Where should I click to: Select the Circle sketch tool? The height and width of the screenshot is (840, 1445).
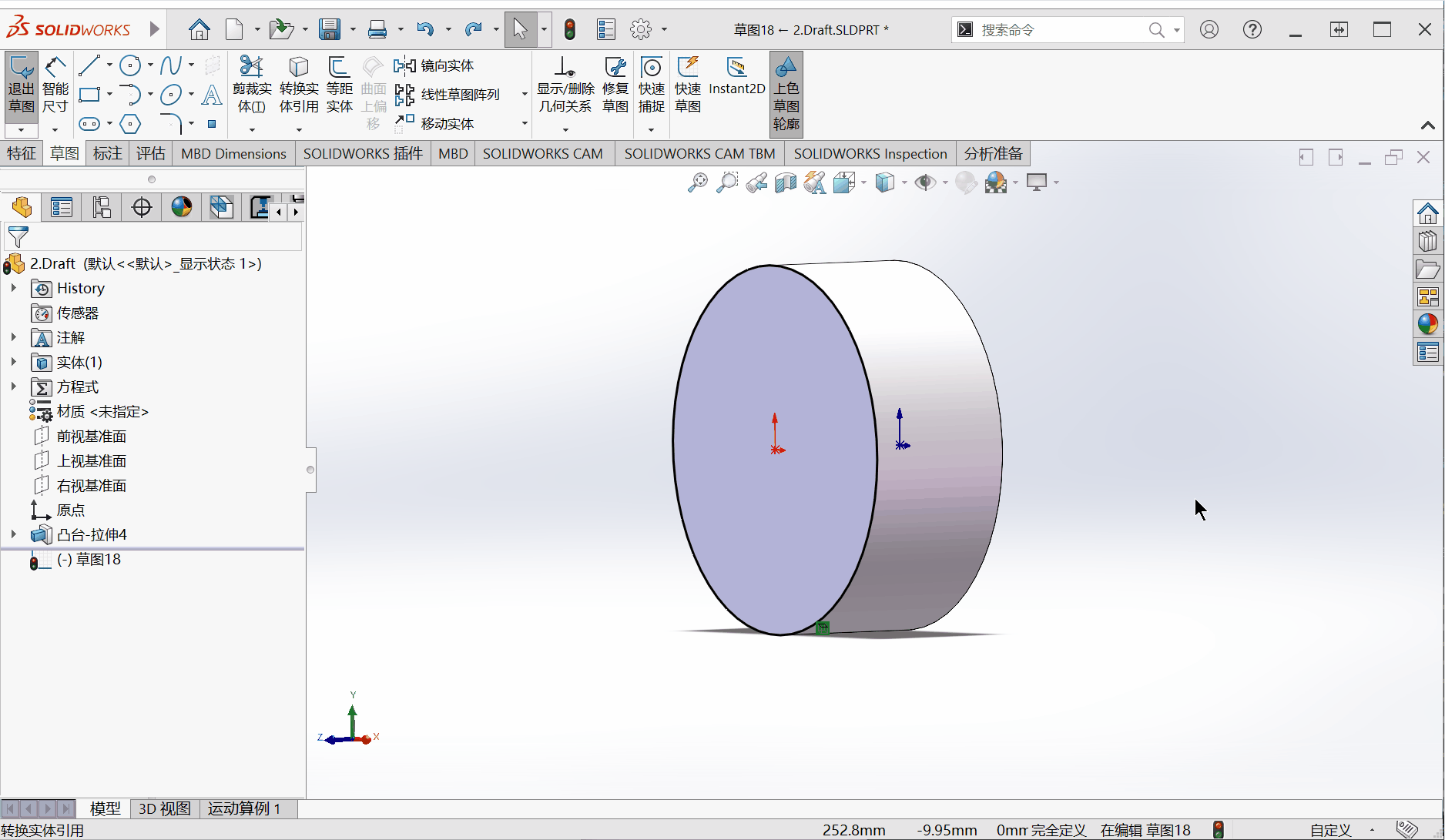click(130, 65)
